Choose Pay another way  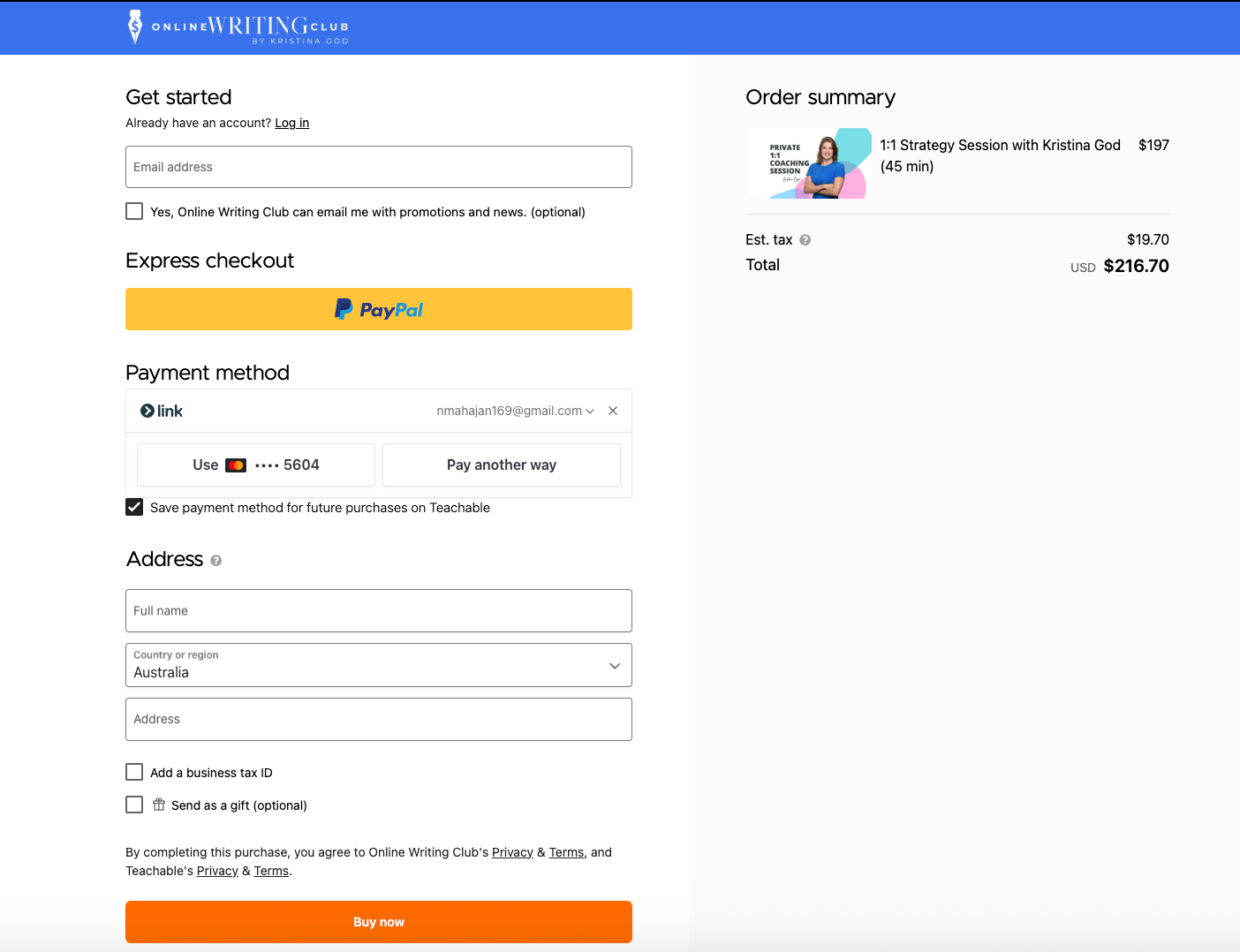click(x=501, y=465)
